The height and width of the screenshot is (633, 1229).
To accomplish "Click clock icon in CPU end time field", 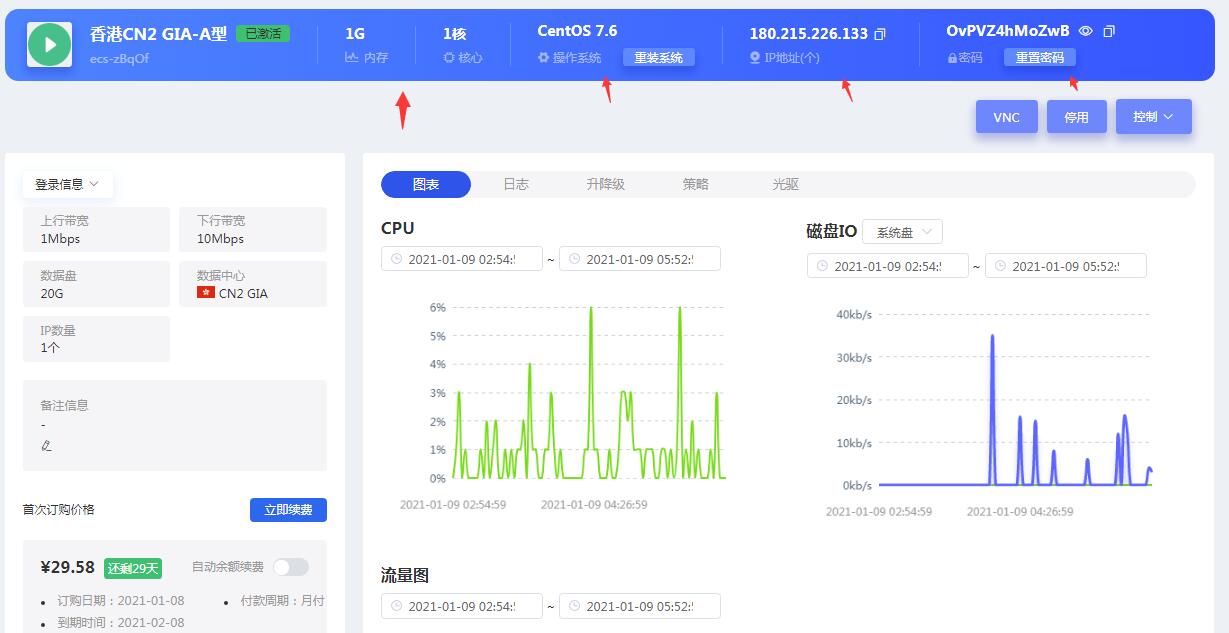I will pyautogui.click(x=575, y=259).
